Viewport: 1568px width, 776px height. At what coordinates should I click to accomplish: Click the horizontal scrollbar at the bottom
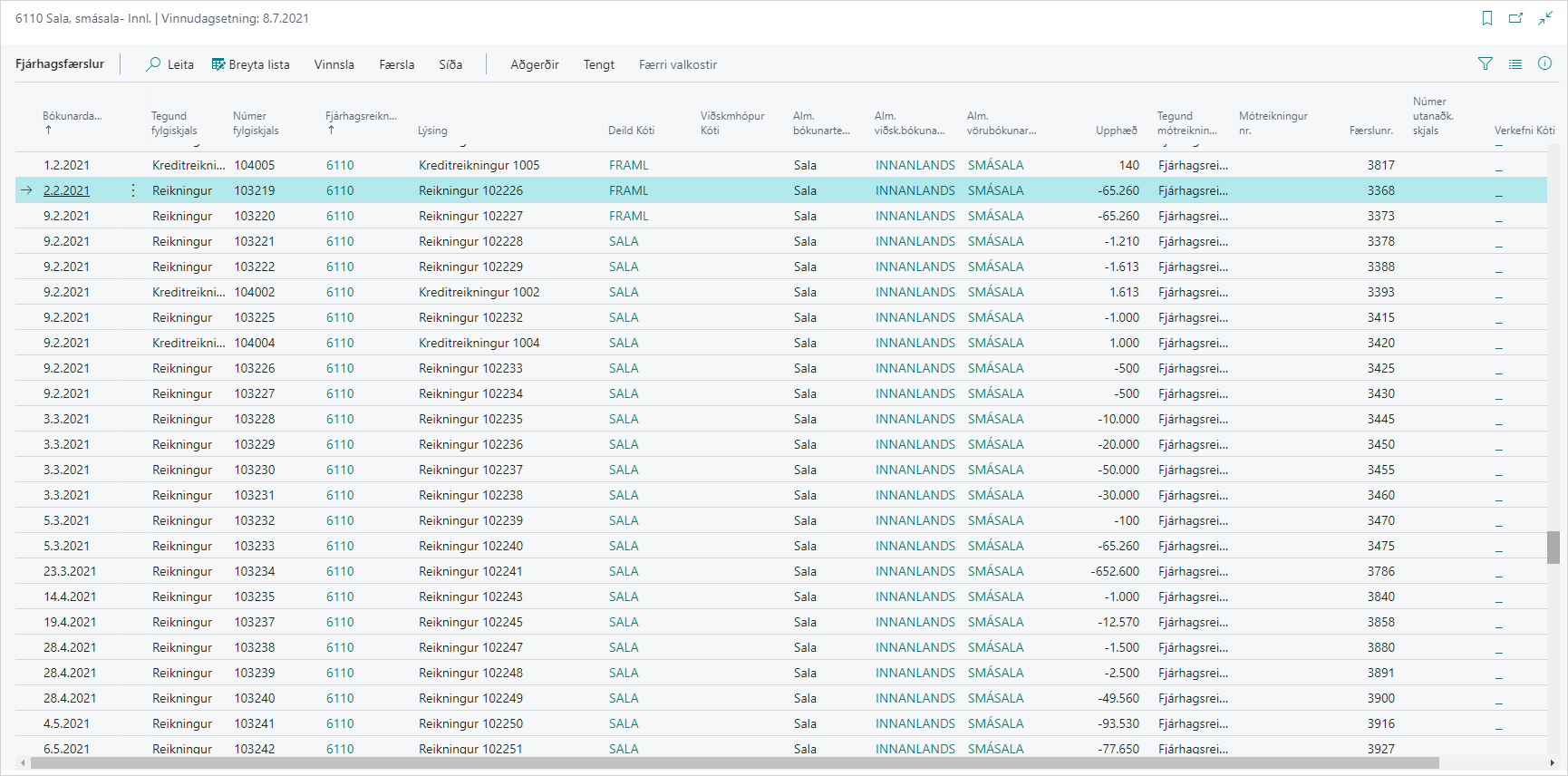point(734,763)
